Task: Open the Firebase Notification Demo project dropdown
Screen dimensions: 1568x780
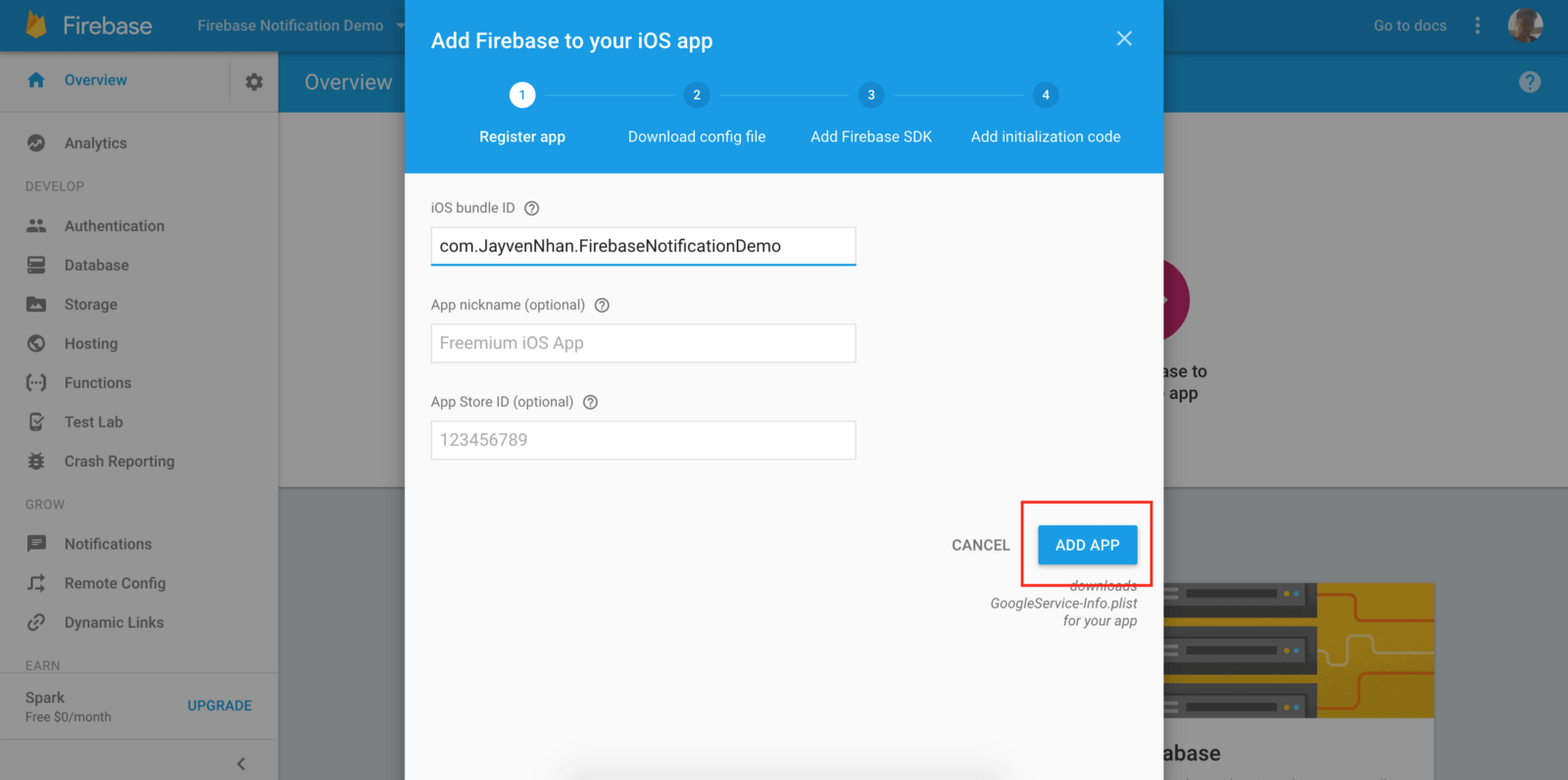Action: 301,25
